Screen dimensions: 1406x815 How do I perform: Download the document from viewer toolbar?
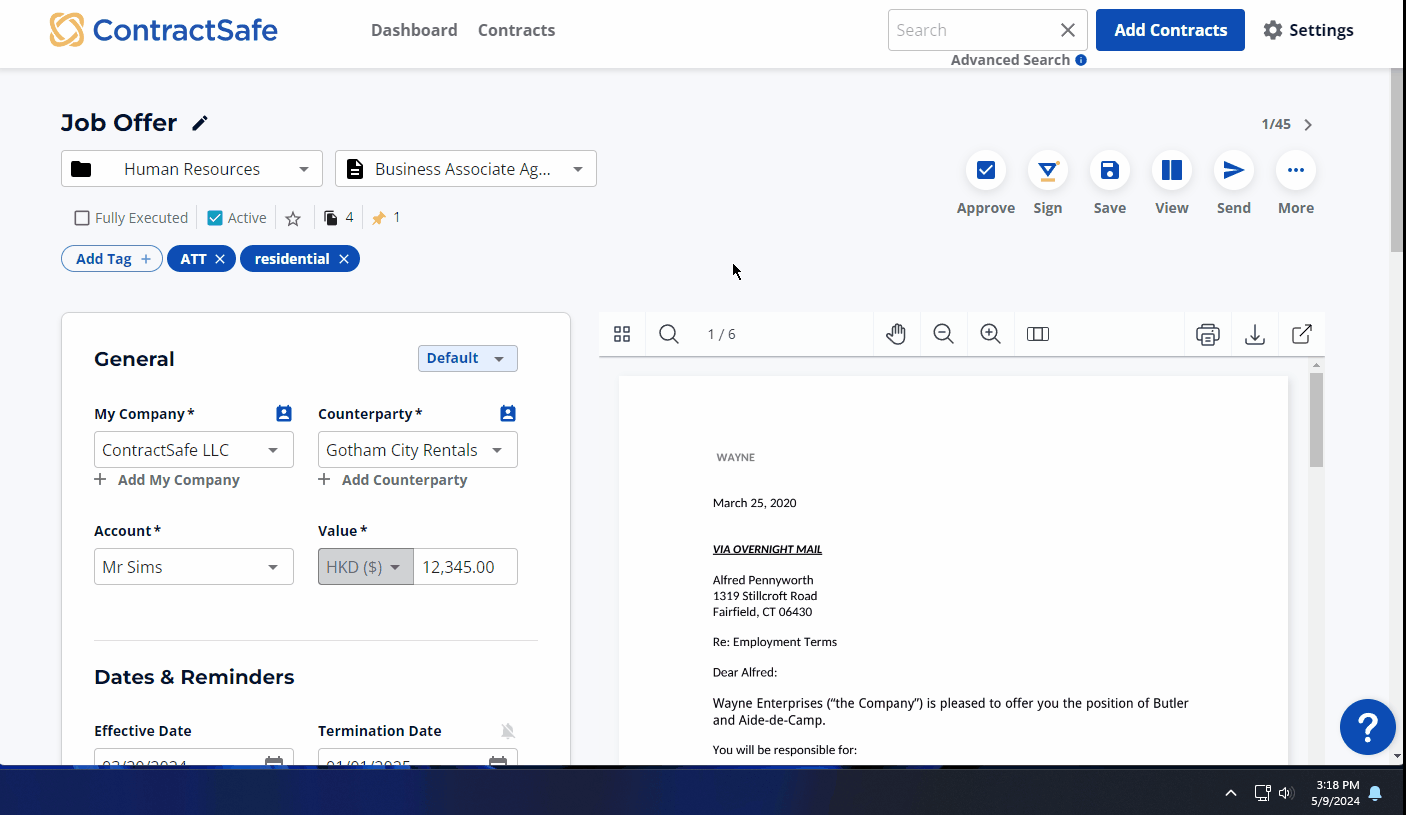[x=1254, y=334]
